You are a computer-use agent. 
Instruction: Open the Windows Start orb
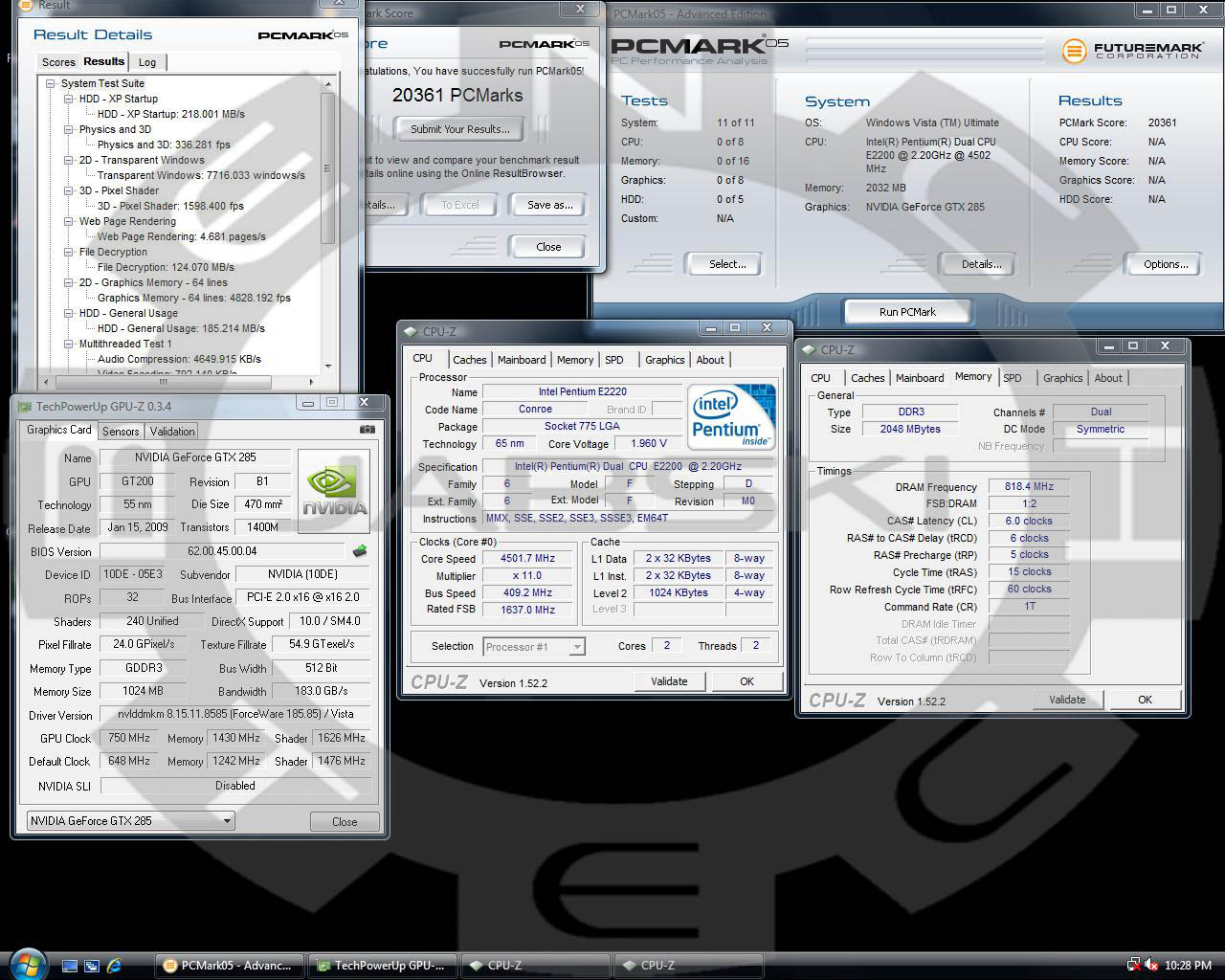pyautogui.click(x=27, y=964)
